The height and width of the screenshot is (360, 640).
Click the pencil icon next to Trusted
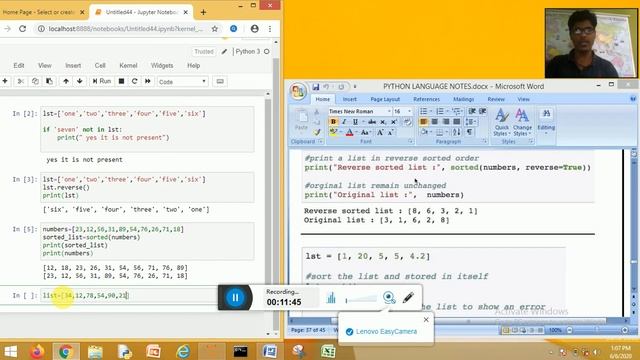224,51
